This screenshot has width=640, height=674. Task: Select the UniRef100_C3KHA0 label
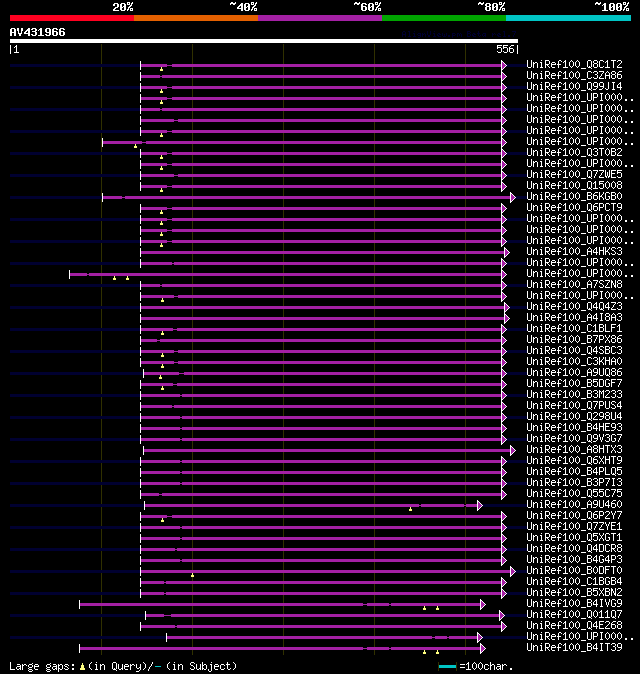pos(574,362)
